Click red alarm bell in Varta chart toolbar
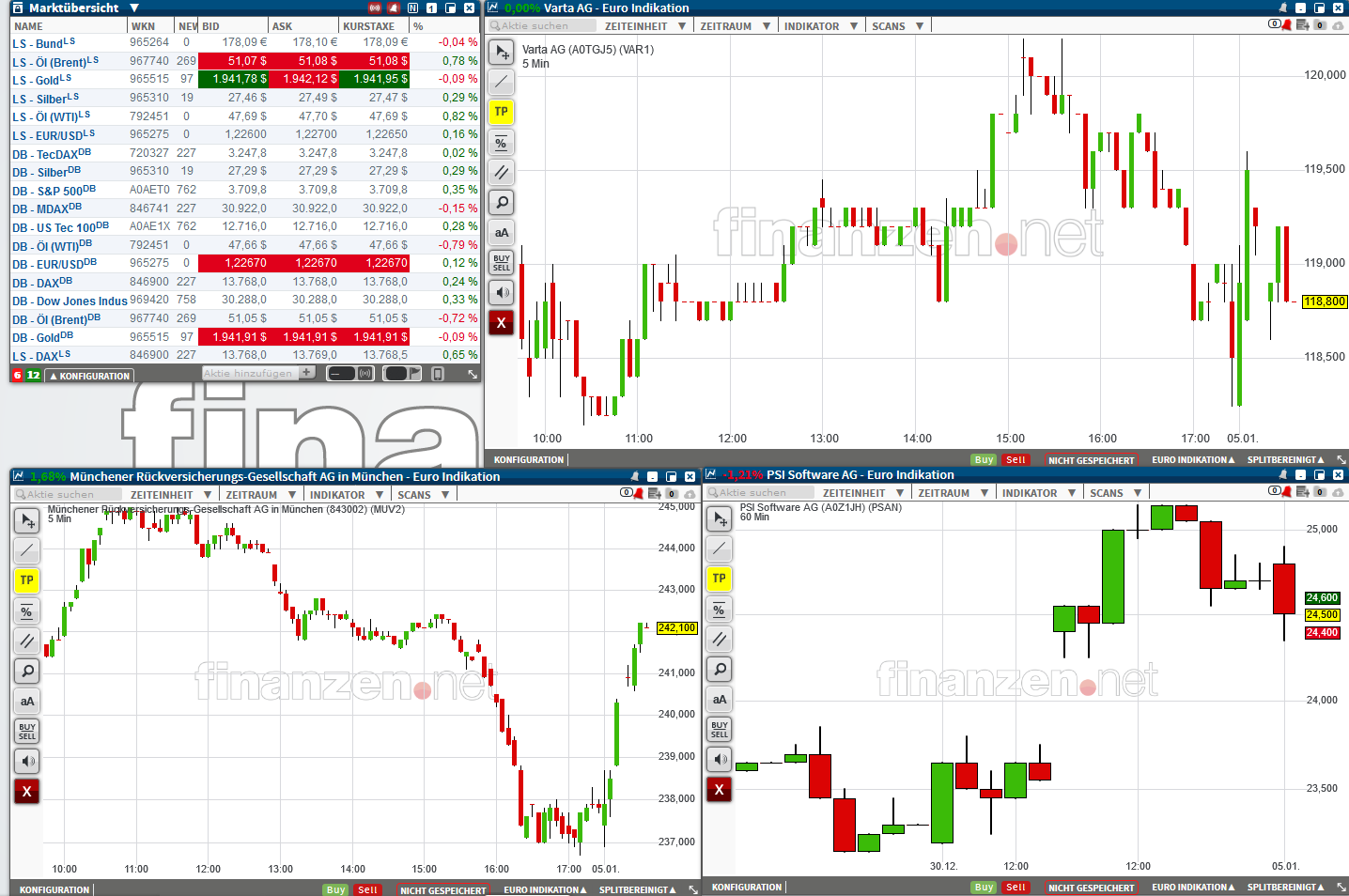The width and height of the screenshot is (1349, 896). click(1287, 24)
